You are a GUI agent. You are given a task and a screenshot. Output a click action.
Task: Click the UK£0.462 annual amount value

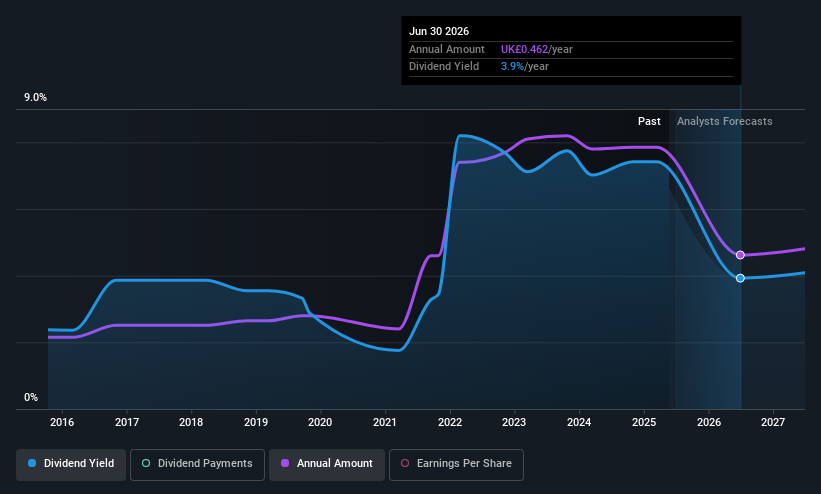(x=524, y=49)
